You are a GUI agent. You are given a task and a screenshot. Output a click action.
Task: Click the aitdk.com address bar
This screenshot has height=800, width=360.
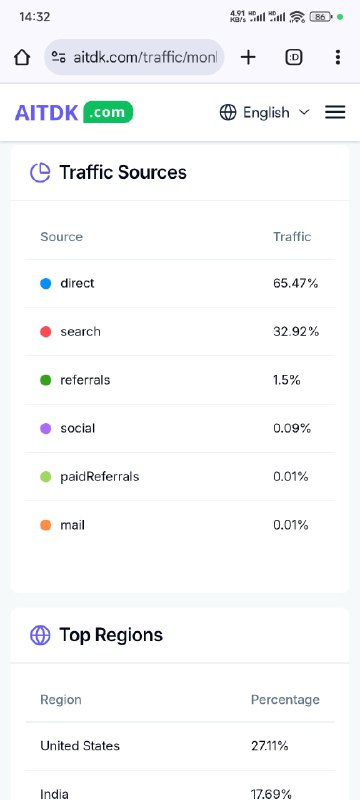tap(134, 57)
